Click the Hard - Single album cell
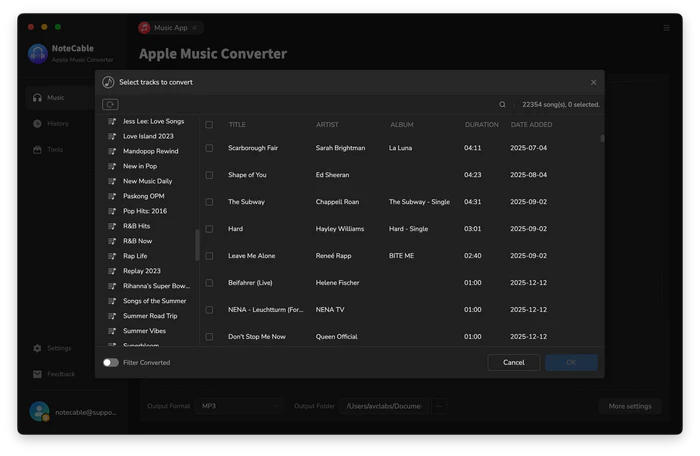700x456 pixels. click(x=408, y=229)
